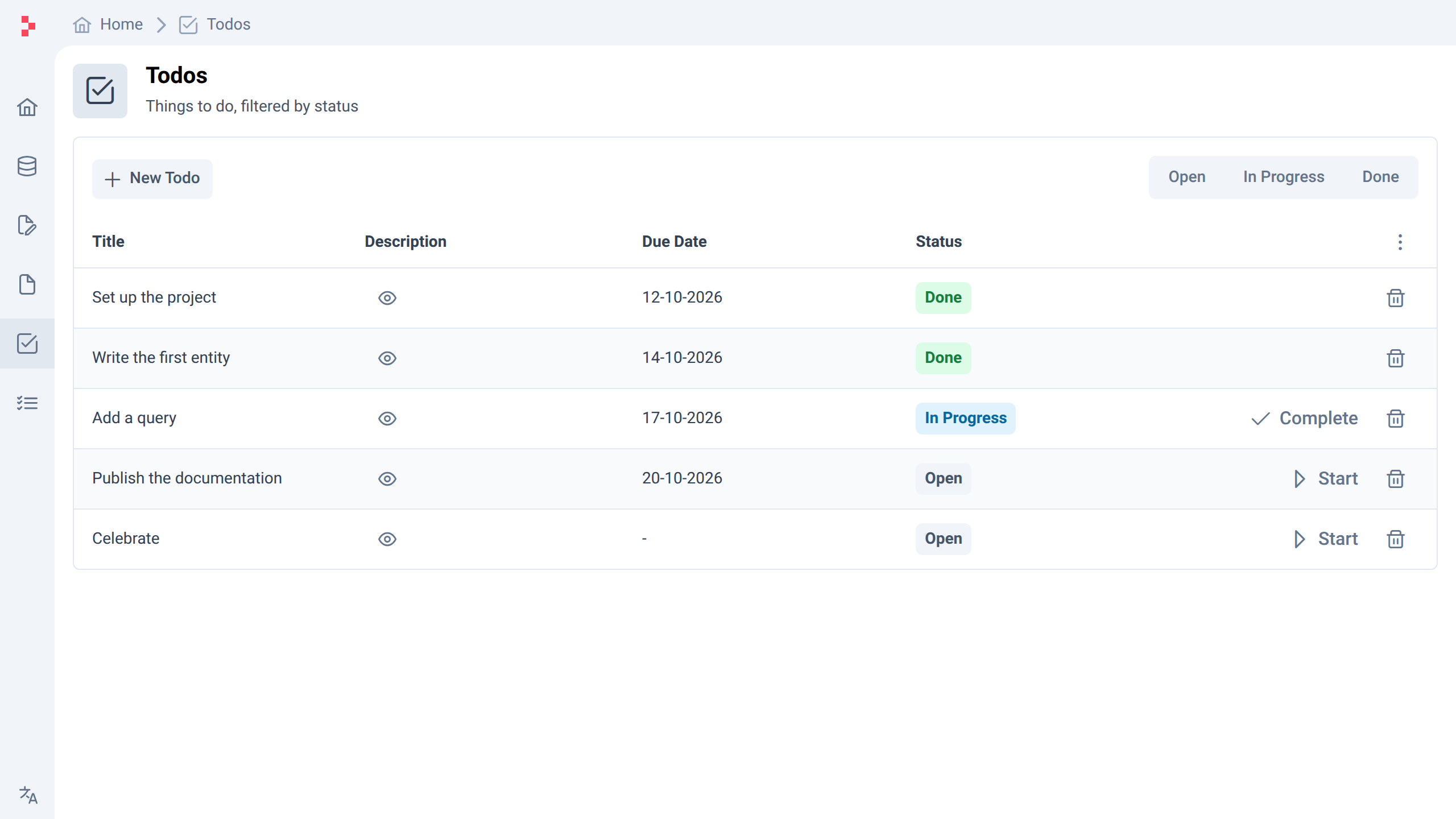Click the Title column header
This screenshot has height=819, width=1456.
click(x=108, y=242)
